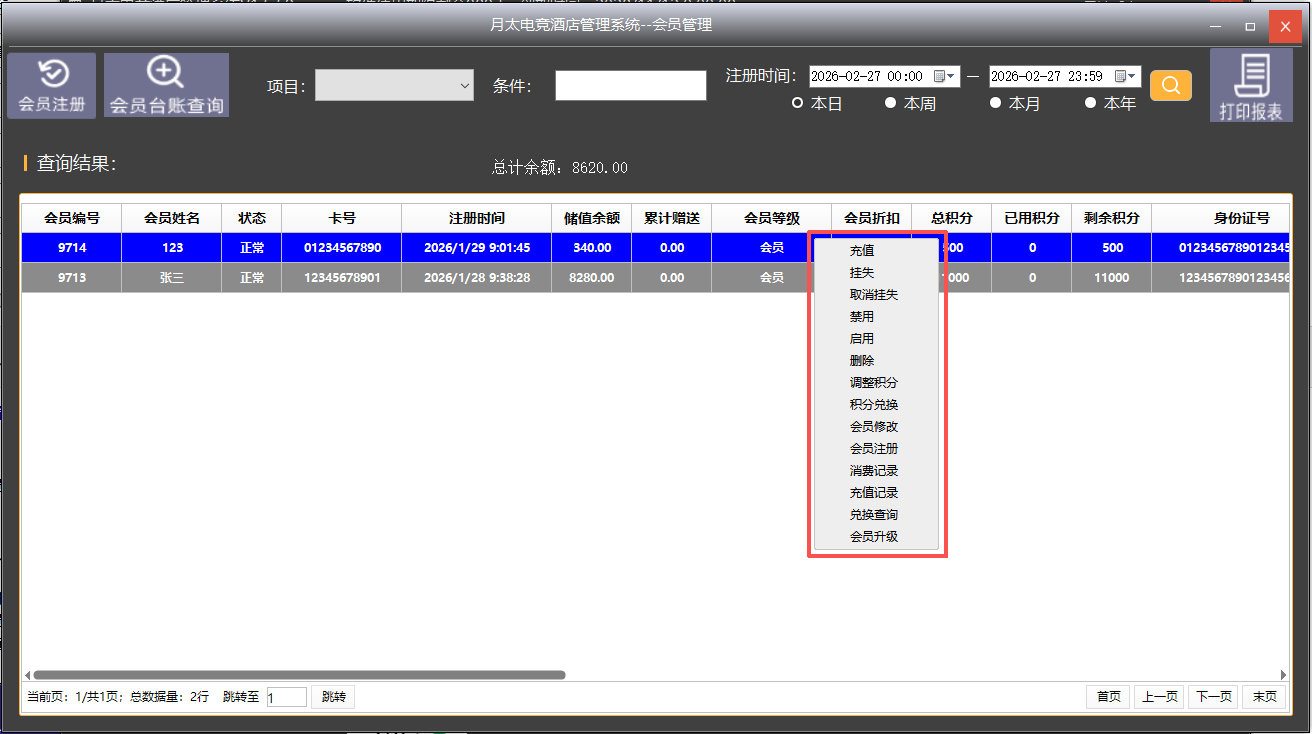Viewport: 1312px width, 734px height.
Task: Click the 末页 last page button
Action: 1264,697
